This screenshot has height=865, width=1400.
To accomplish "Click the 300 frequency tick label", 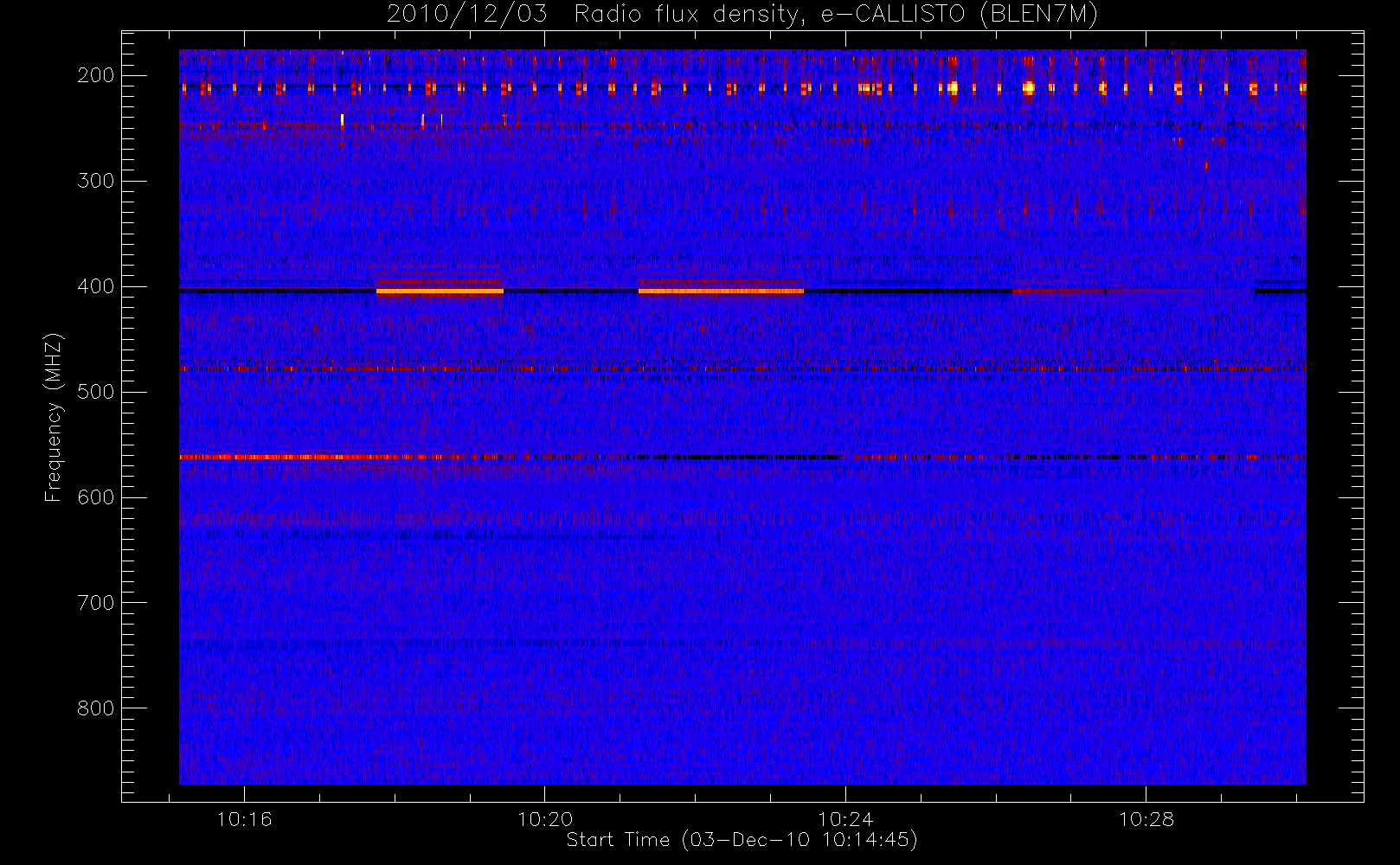I will coord(96,181).
